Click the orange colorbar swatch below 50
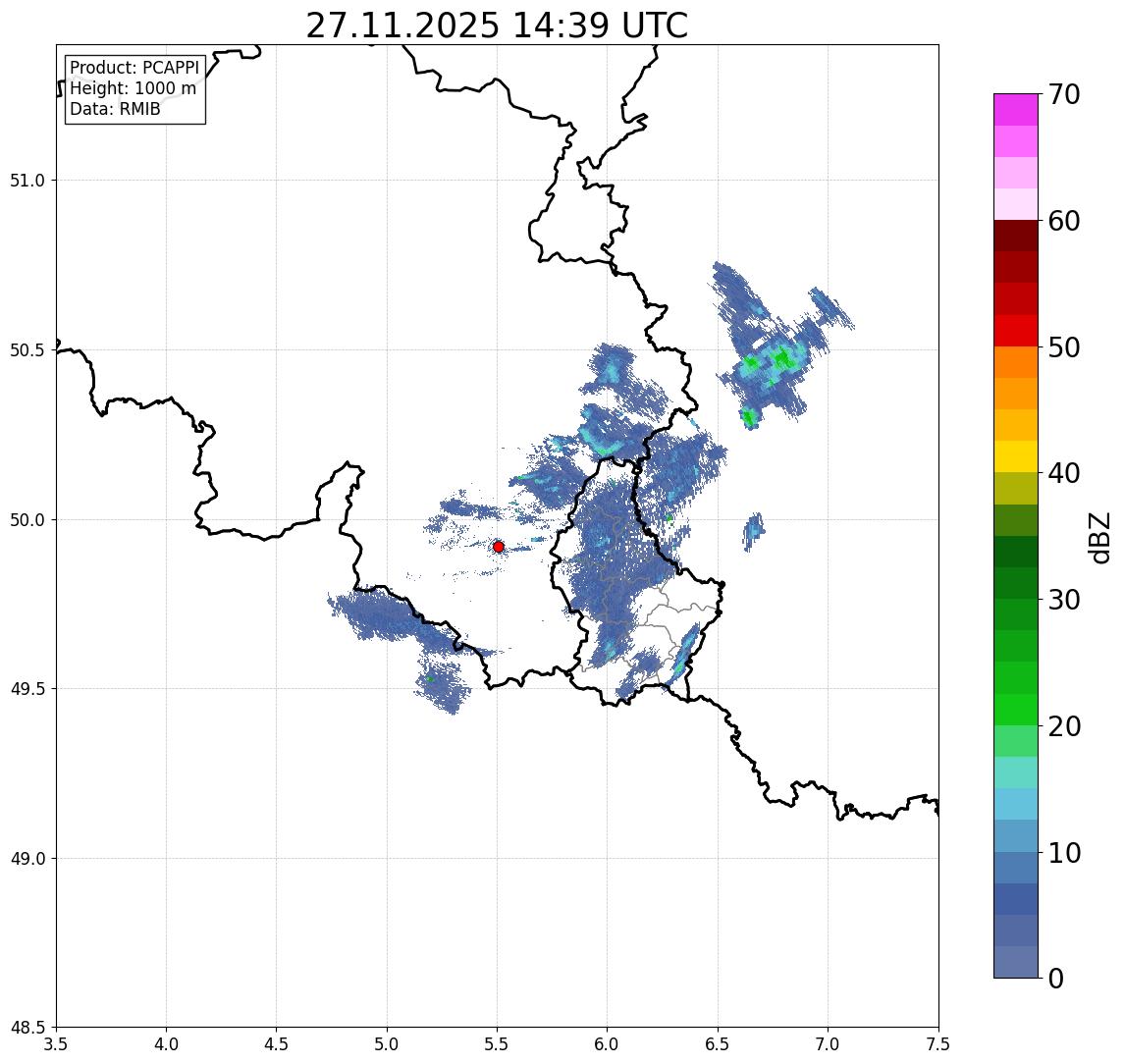This screenshot has width=1124, height=1064. [x=1016, y=362]
